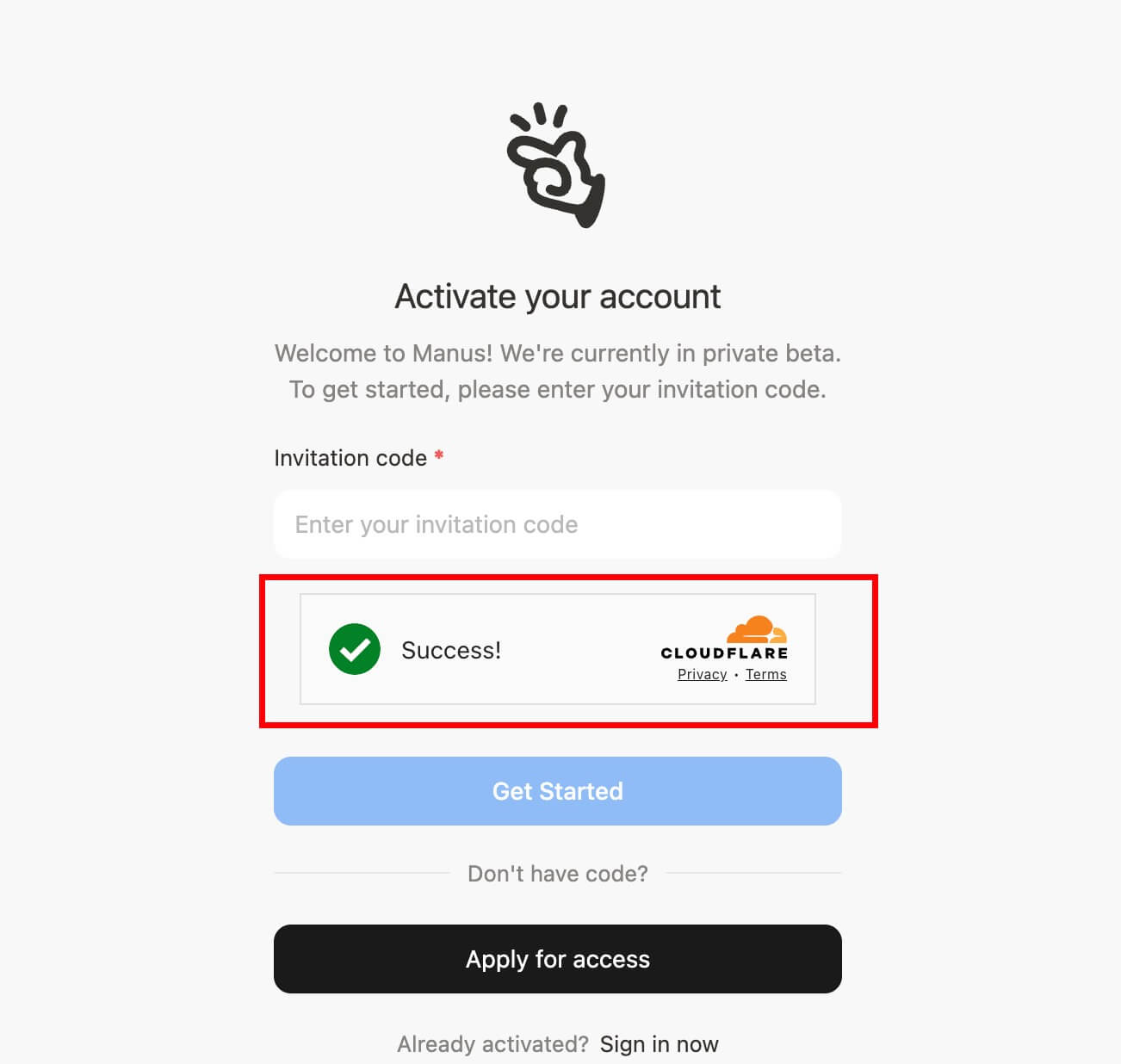Click the Success! status text
This screenshot has height=1064, width=1121.
click(x=451, y=650)
